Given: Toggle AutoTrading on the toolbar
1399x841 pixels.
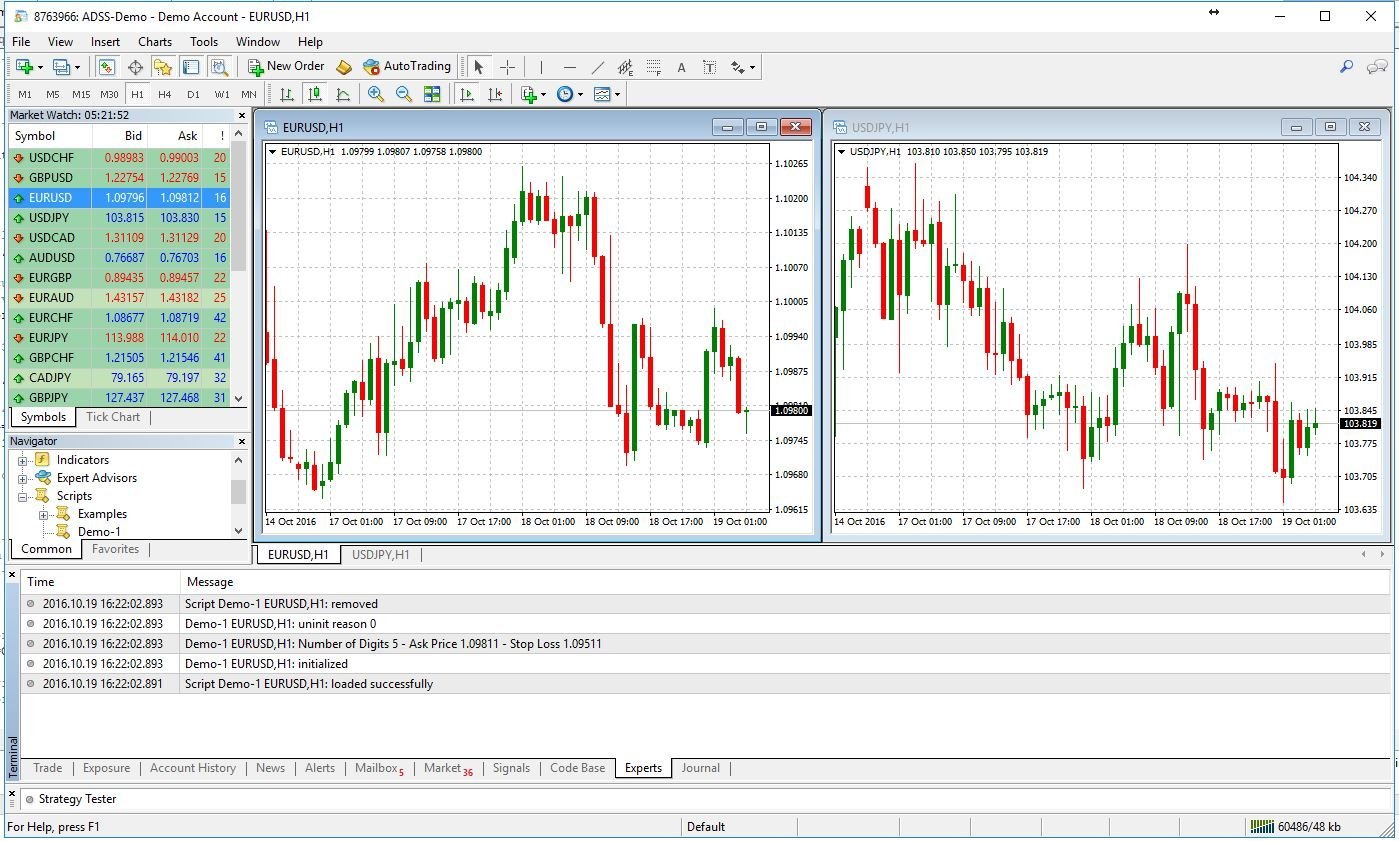Looking at the screenshot, I should point(407,67).
